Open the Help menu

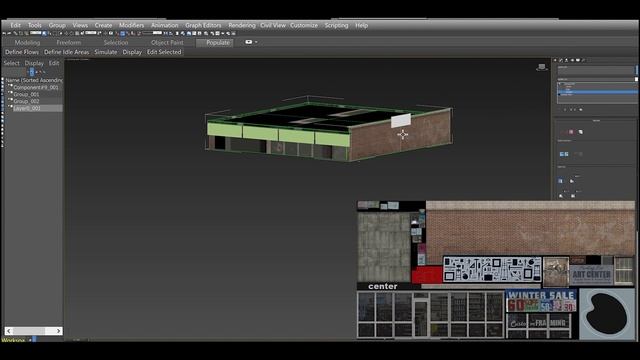click(x=362, y=25)
